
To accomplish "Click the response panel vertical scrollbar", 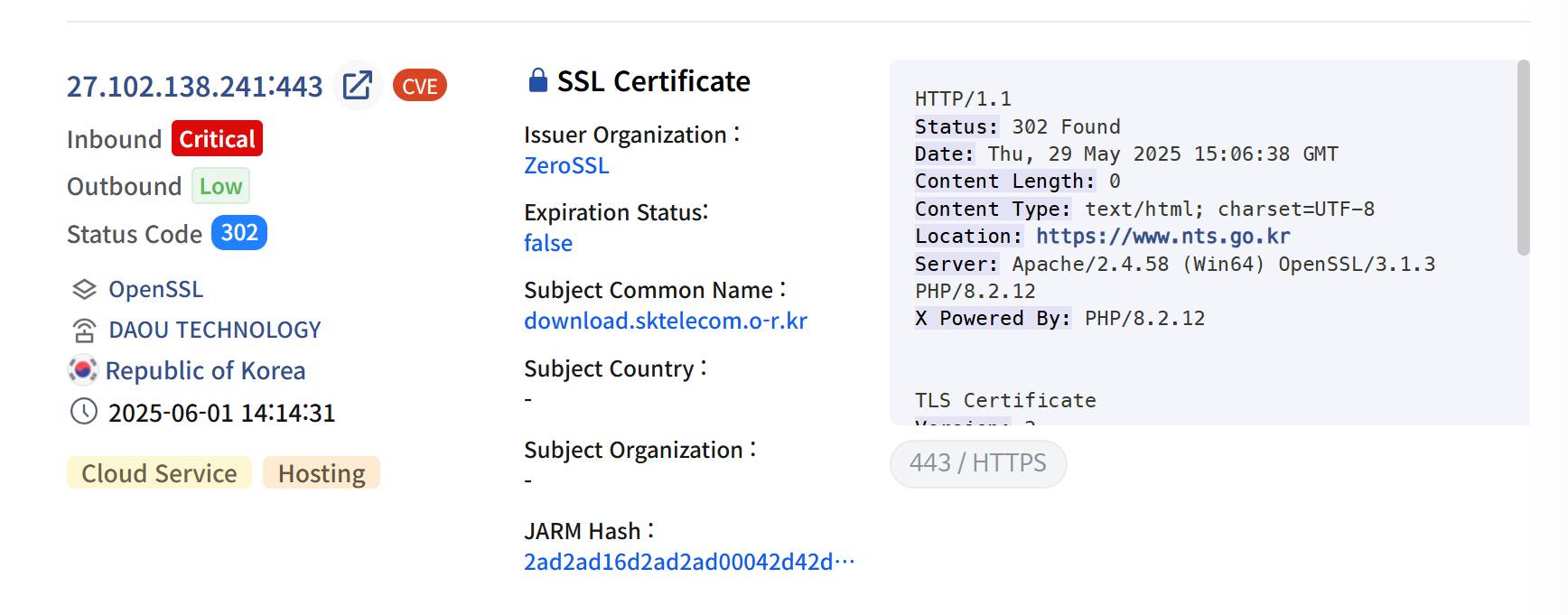I will [x=1523, y=158].
